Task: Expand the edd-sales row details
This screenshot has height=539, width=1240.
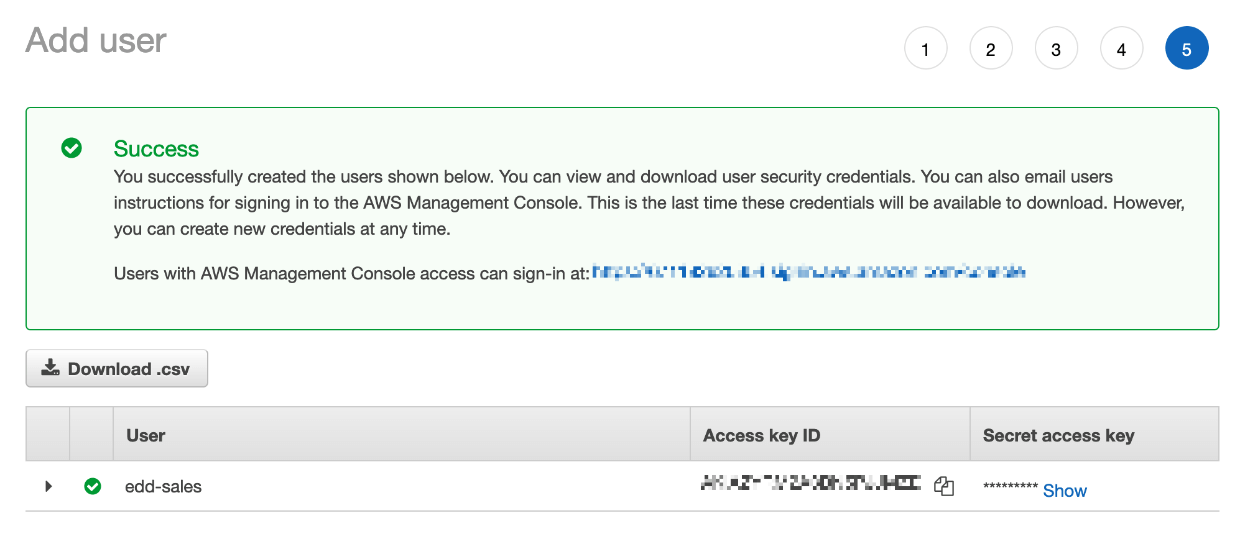Action: pyautogui.click(x=48, y=487)
